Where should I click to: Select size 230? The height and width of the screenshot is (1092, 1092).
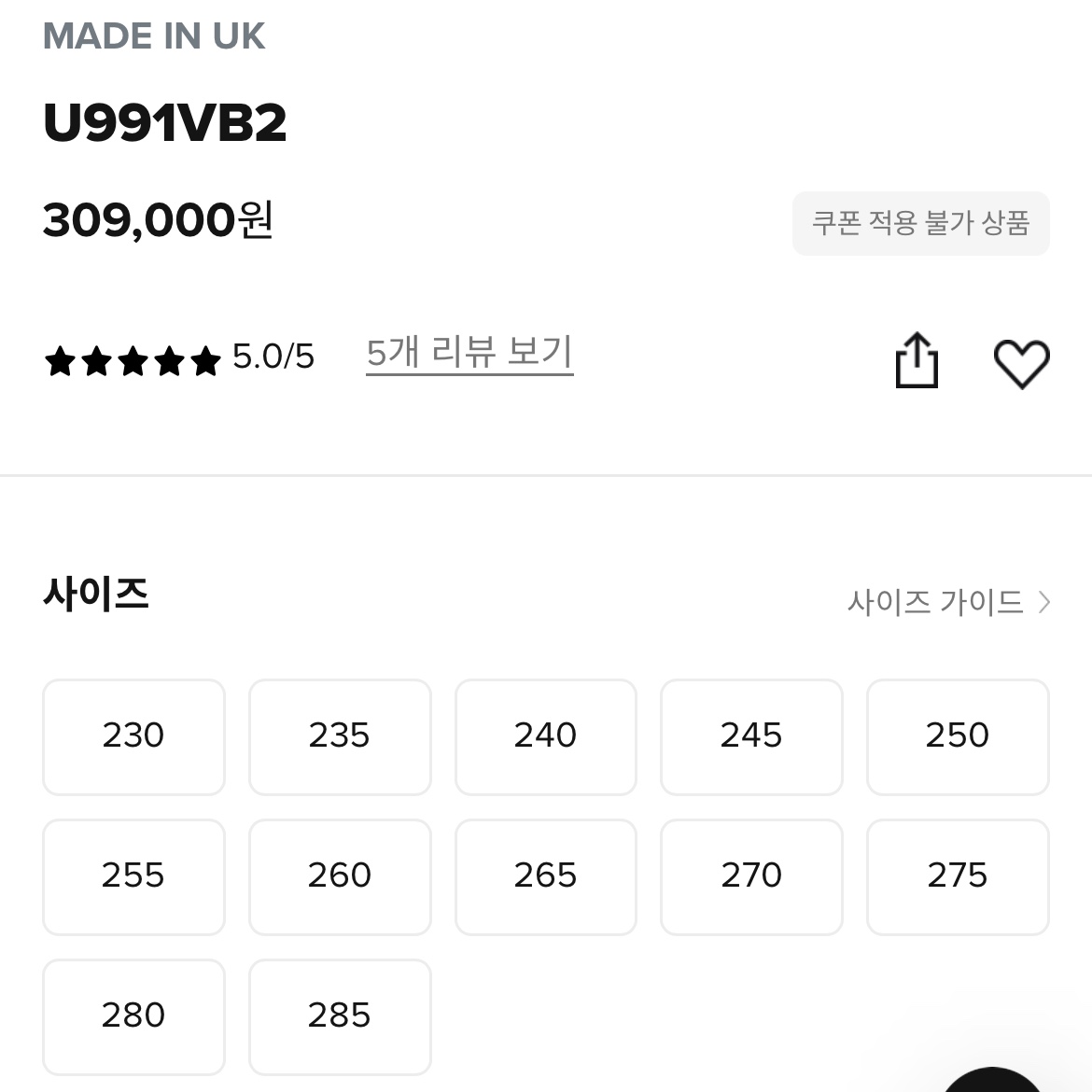(133, 736)
